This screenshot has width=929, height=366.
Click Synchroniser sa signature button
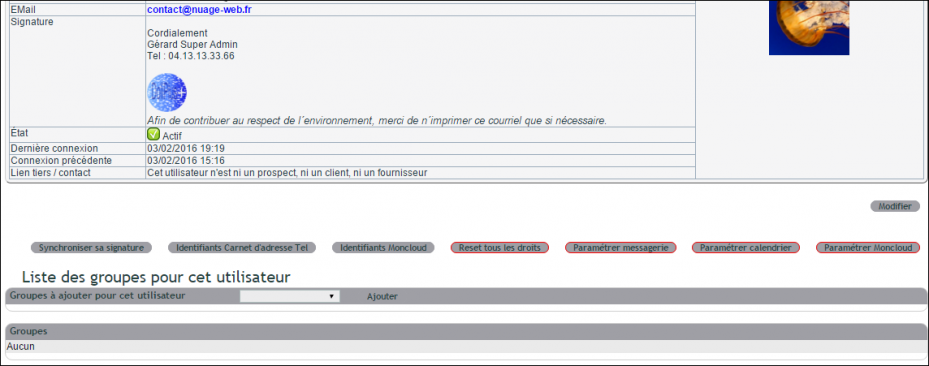coord(91,248)
